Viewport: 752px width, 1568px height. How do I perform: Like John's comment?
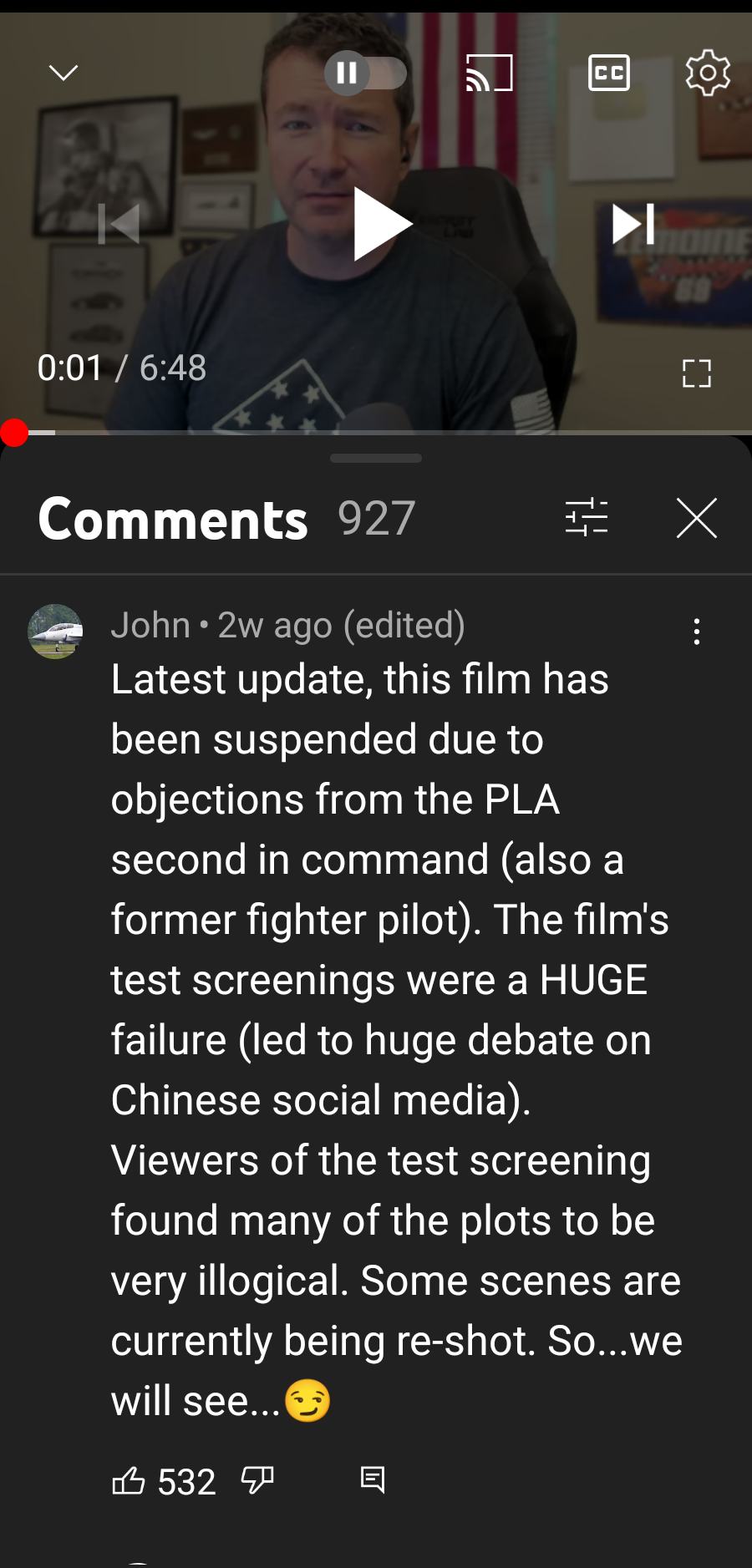click(x=129, y=1481)
